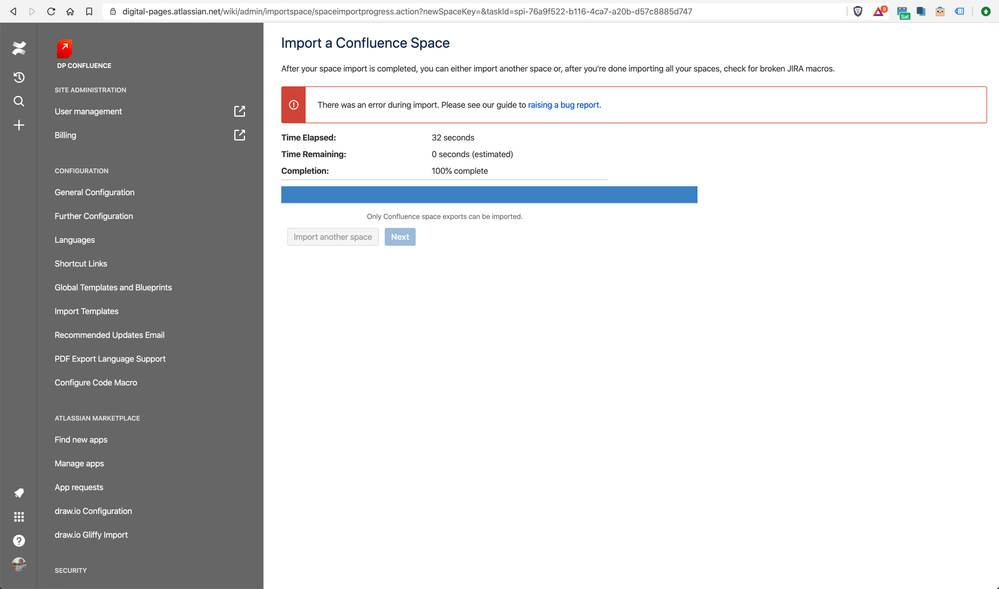Click the Time Elapsed label

pyautogui.click(x=308, y=138)
